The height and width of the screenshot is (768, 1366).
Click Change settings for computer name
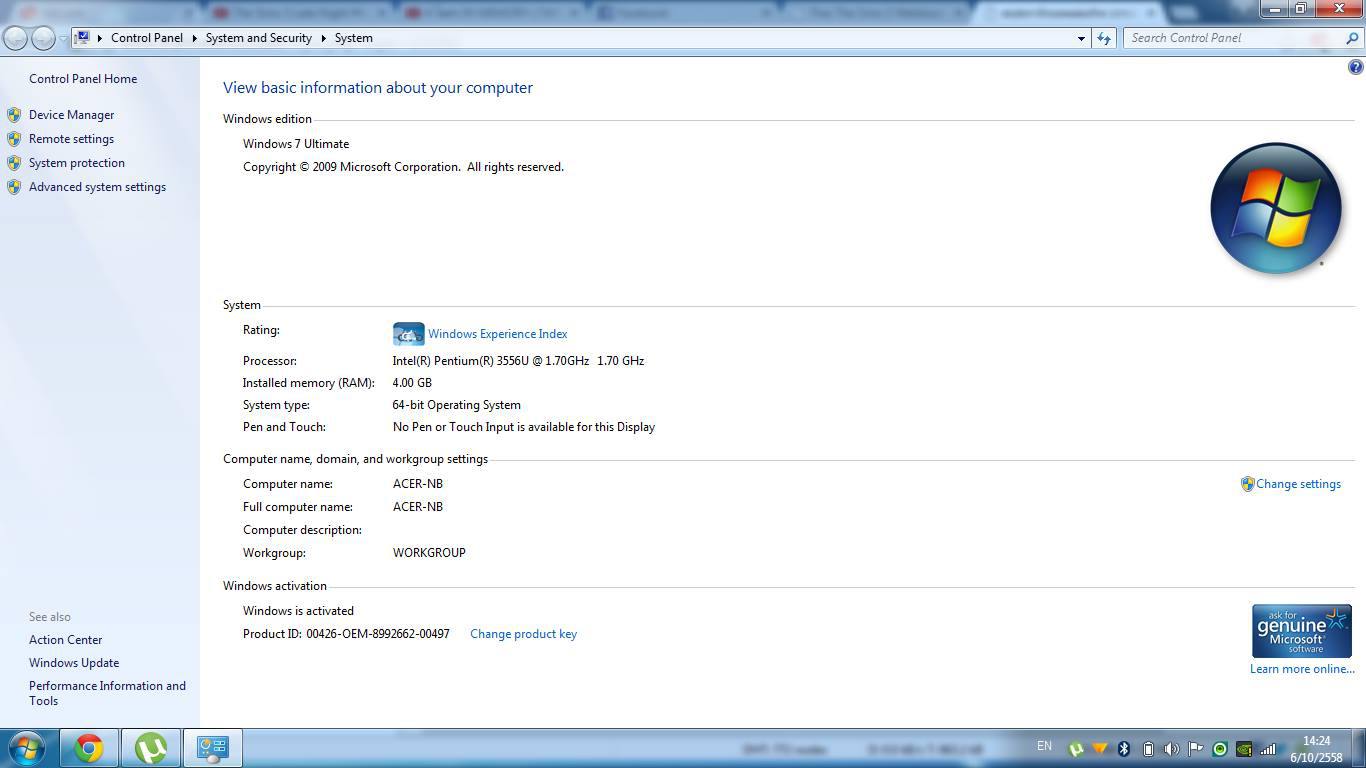[x=1298, y=484]
